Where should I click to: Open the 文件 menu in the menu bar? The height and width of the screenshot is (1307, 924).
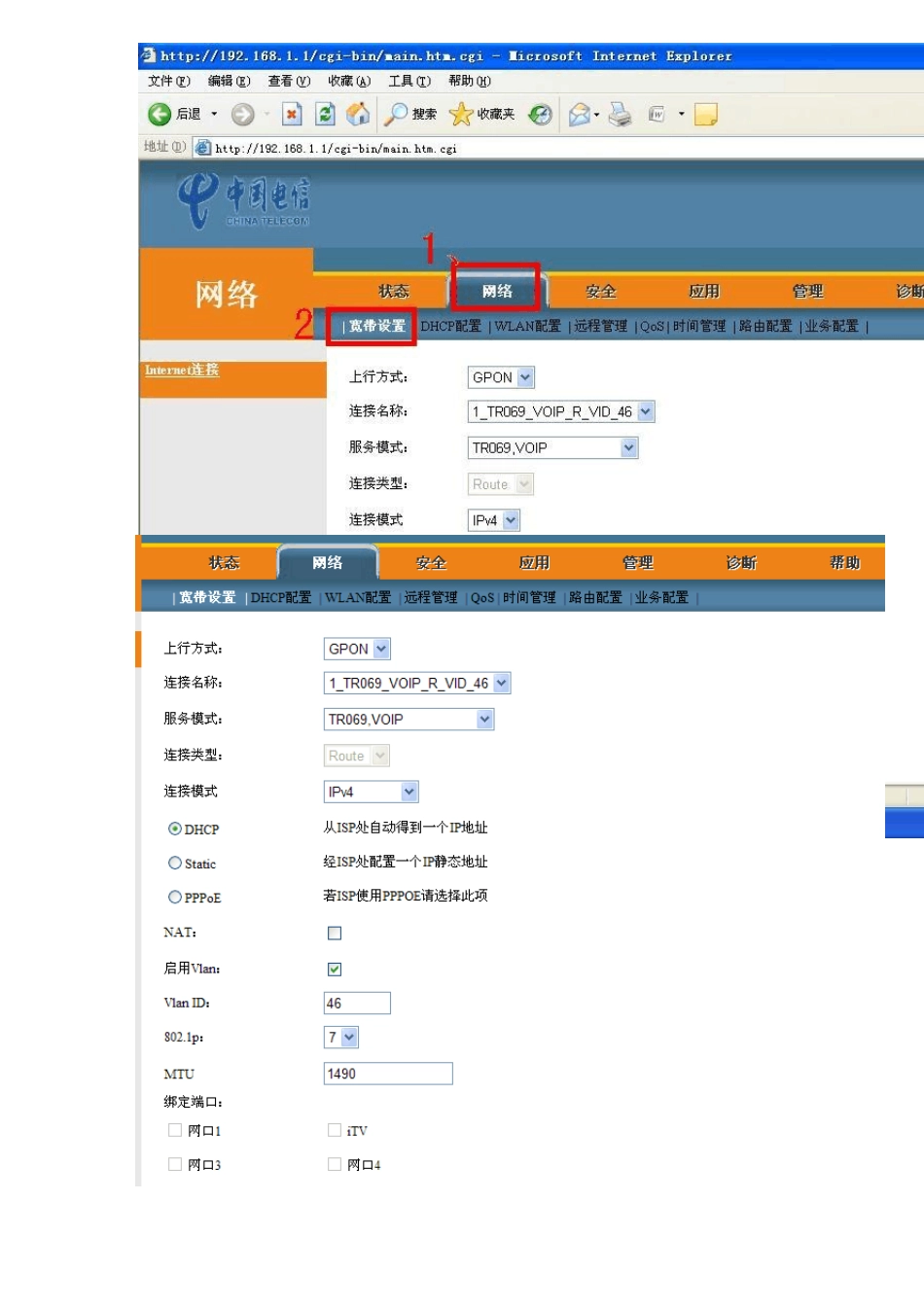168,82
